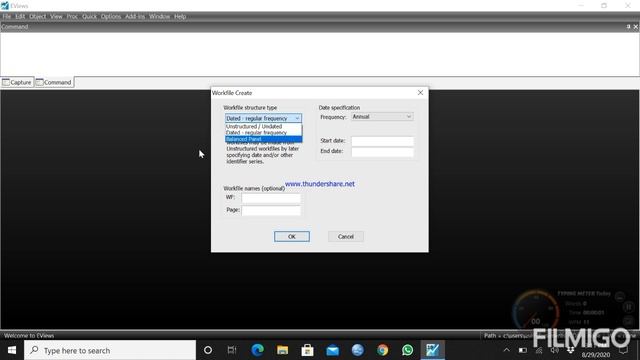Open the Help menu
The height and width of the screenshot is (360, 640).
click(x=180, y=16)
